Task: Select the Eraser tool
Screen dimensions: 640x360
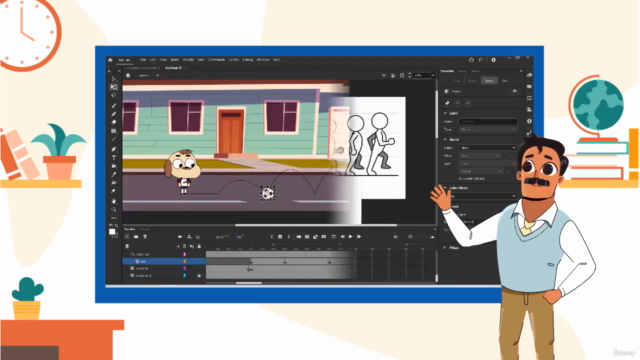Action: pyautogui.click(x=114, y=122)
